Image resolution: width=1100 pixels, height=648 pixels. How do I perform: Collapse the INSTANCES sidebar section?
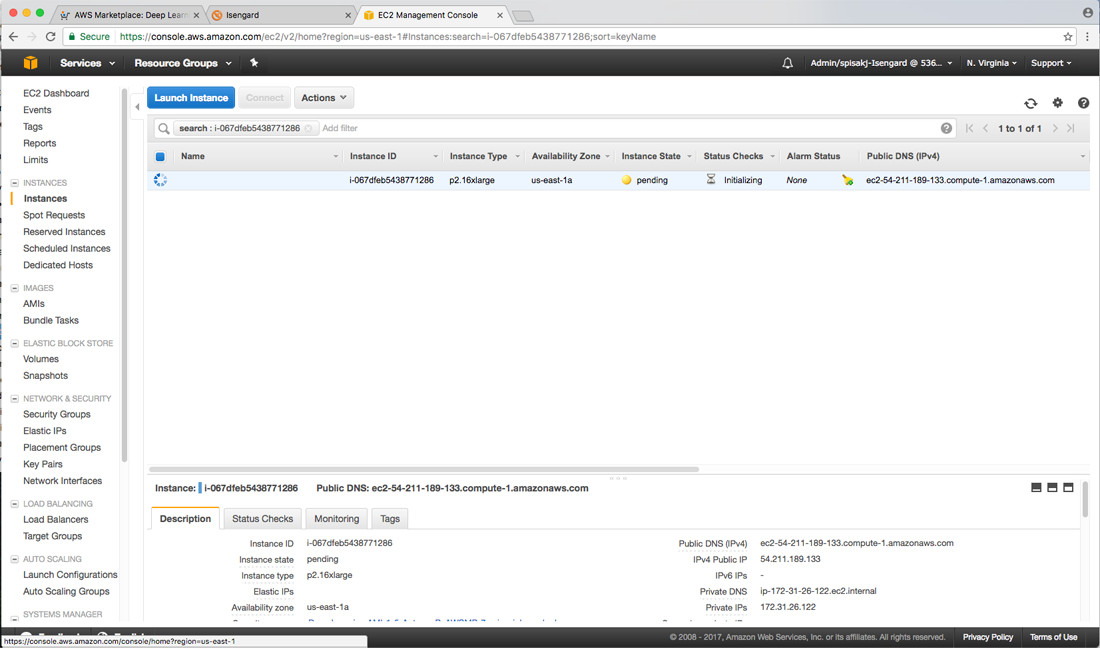(15, 183)
